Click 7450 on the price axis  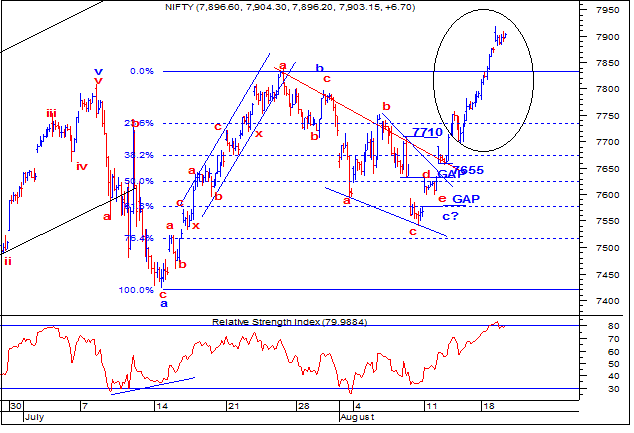tap(608, 275)
